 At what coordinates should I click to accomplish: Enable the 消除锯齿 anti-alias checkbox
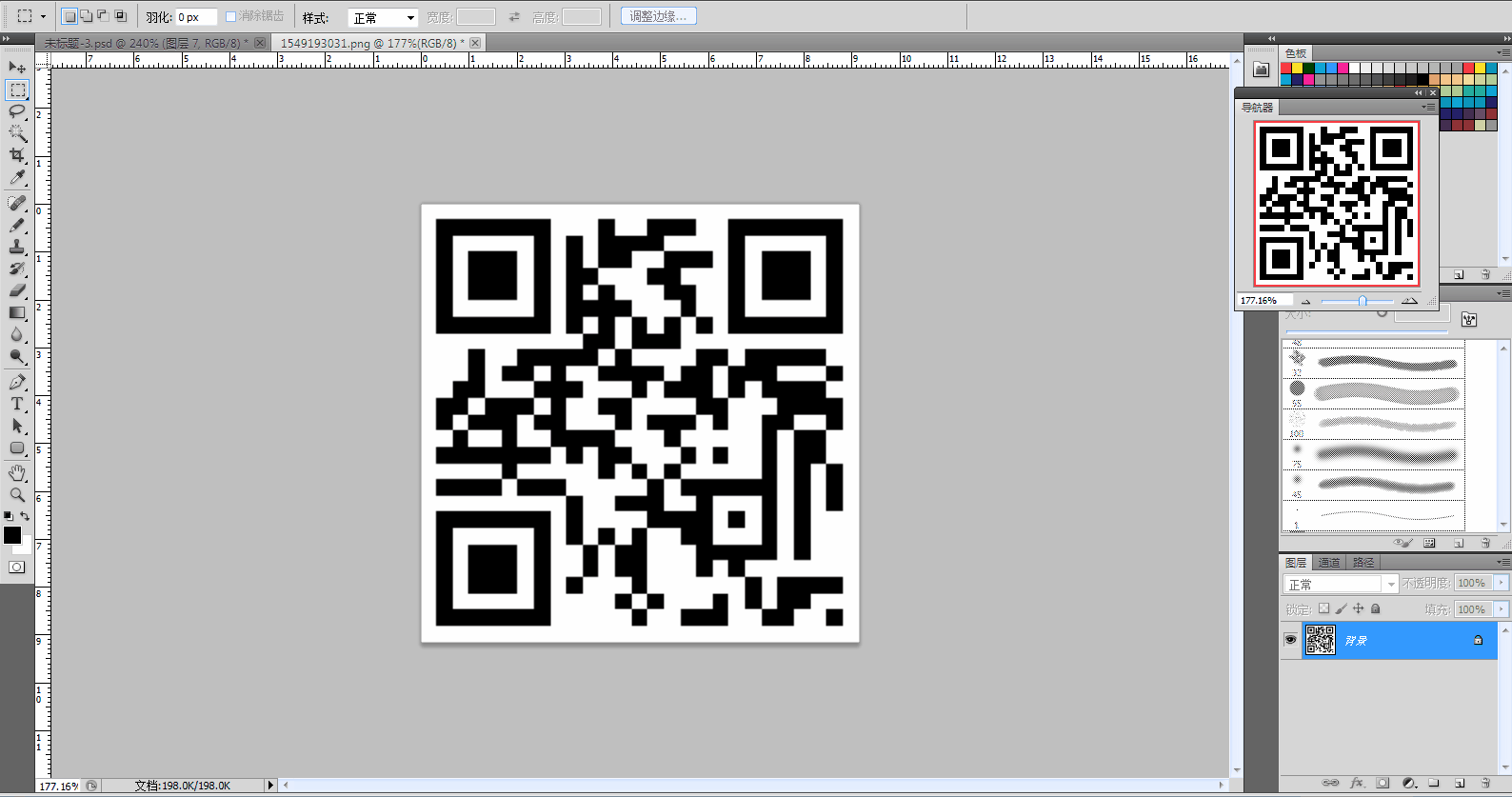tap(230, 16)
